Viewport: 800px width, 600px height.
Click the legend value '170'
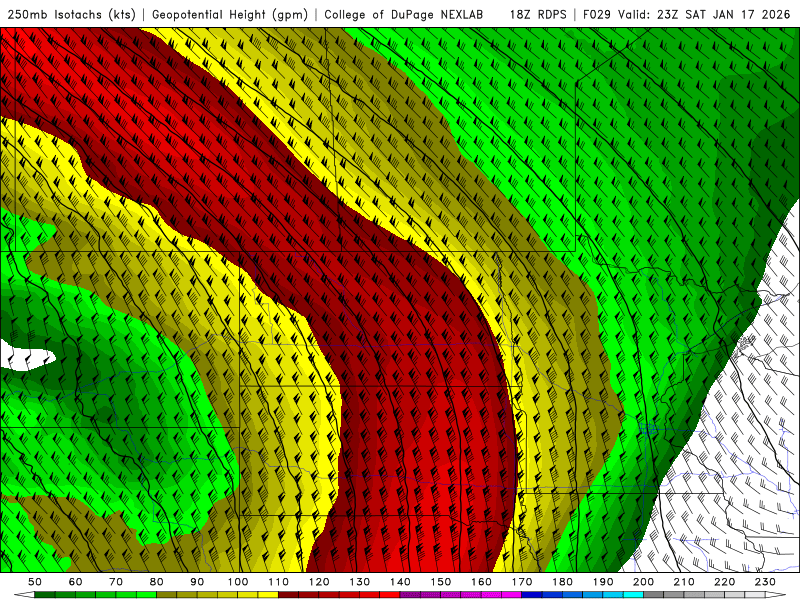coord(522,582)
